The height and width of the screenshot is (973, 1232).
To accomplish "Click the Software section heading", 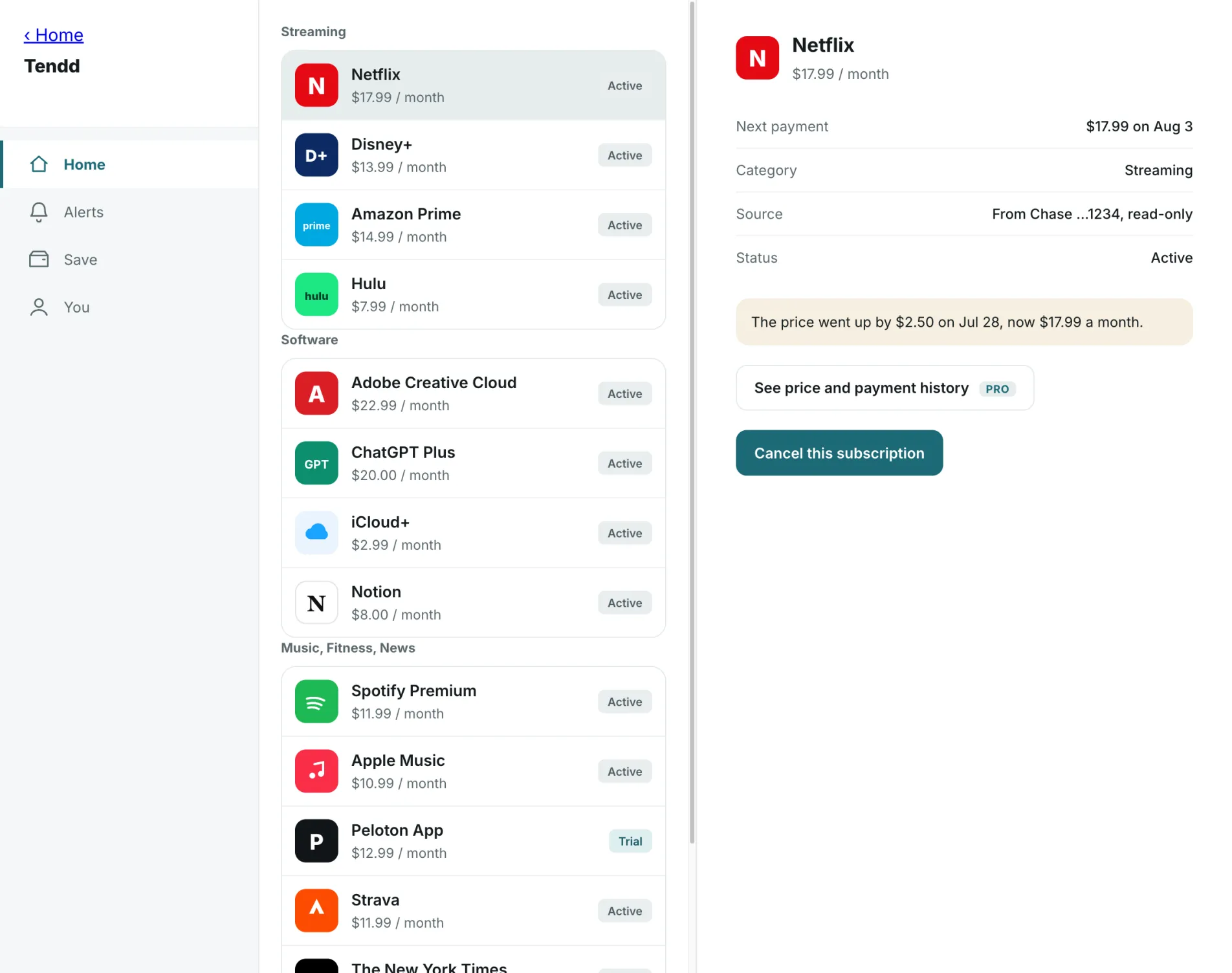I will (x=309, y=340).
